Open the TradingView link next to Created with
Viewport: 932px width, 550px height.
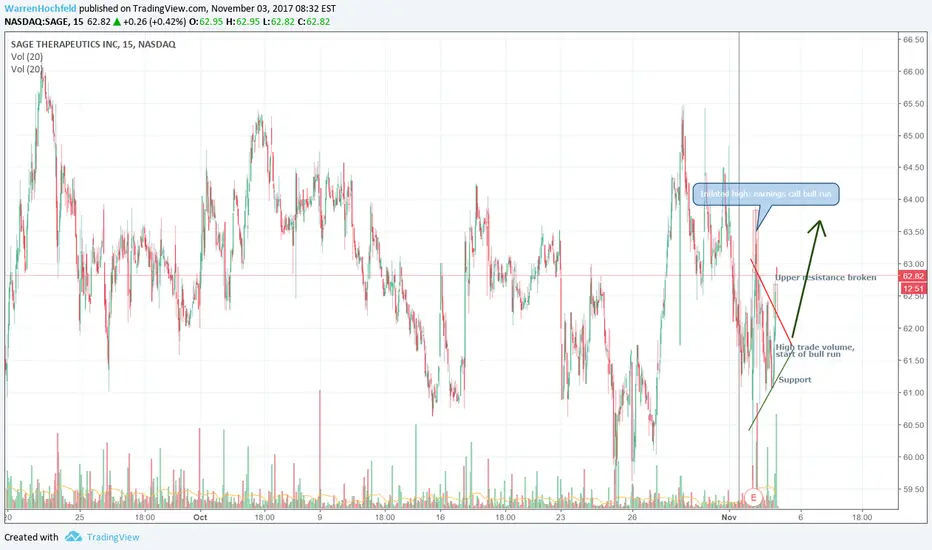[113, 537]
